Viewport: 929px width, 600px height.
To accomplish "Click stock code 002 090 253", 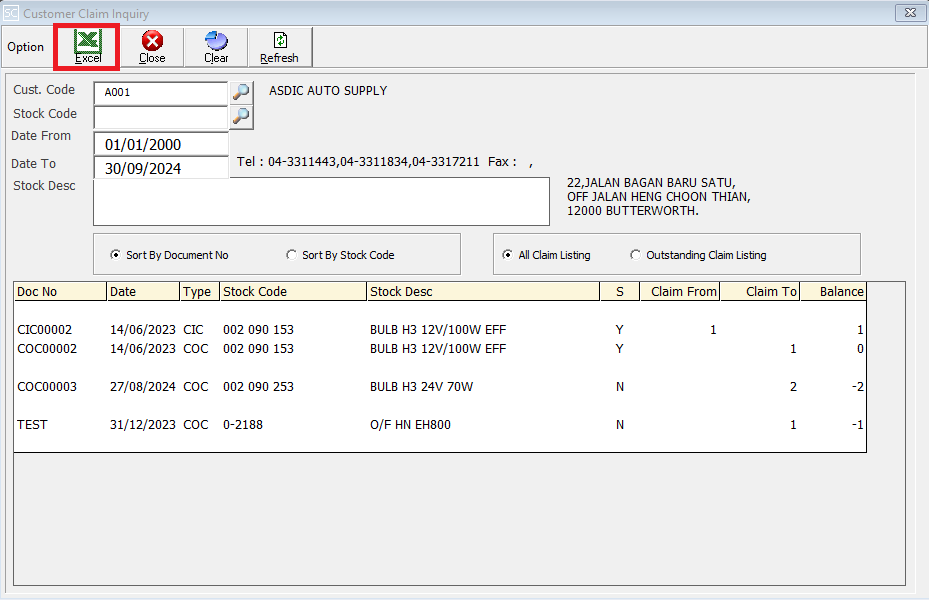I will pos(258,387).
